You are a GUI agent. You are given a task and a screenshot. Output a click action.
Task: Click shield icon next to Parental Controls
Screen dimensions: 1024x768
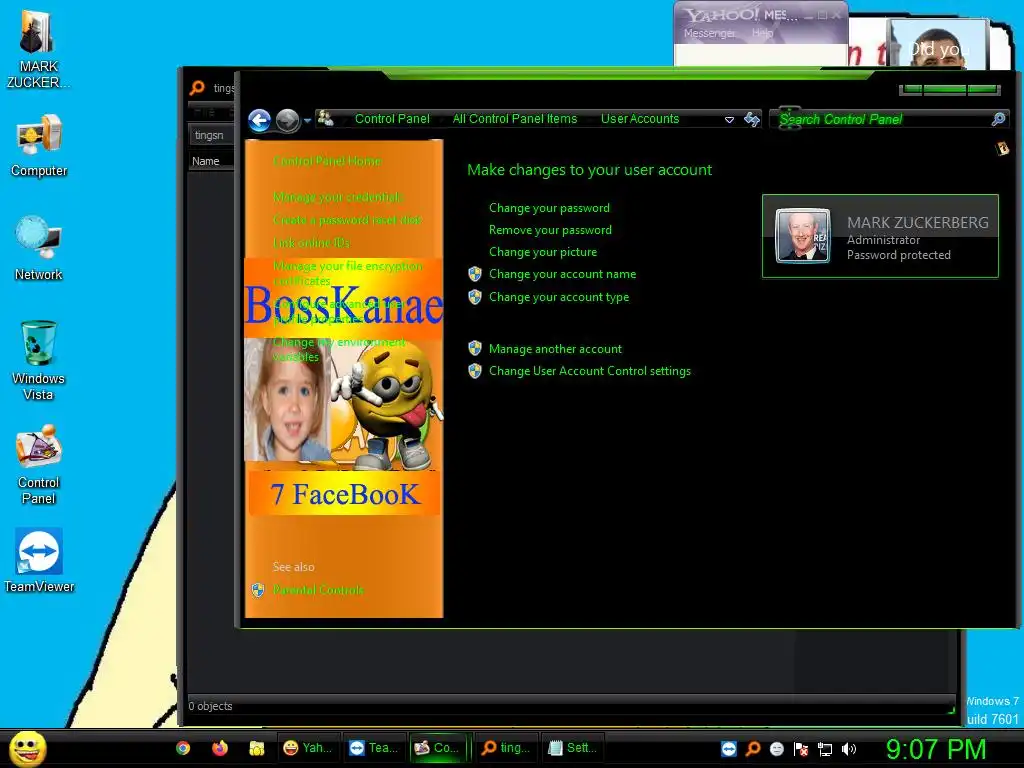click(x=258, y=590)
